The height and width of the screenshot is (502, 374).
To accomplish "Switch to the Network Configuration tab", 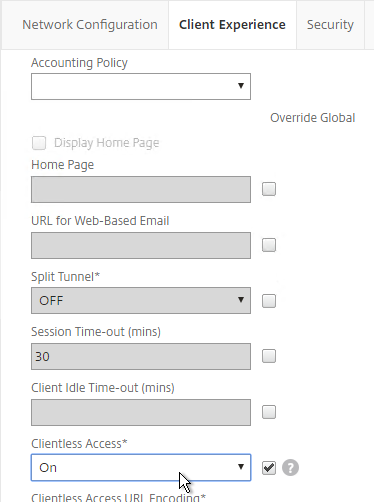I will 90,25.
